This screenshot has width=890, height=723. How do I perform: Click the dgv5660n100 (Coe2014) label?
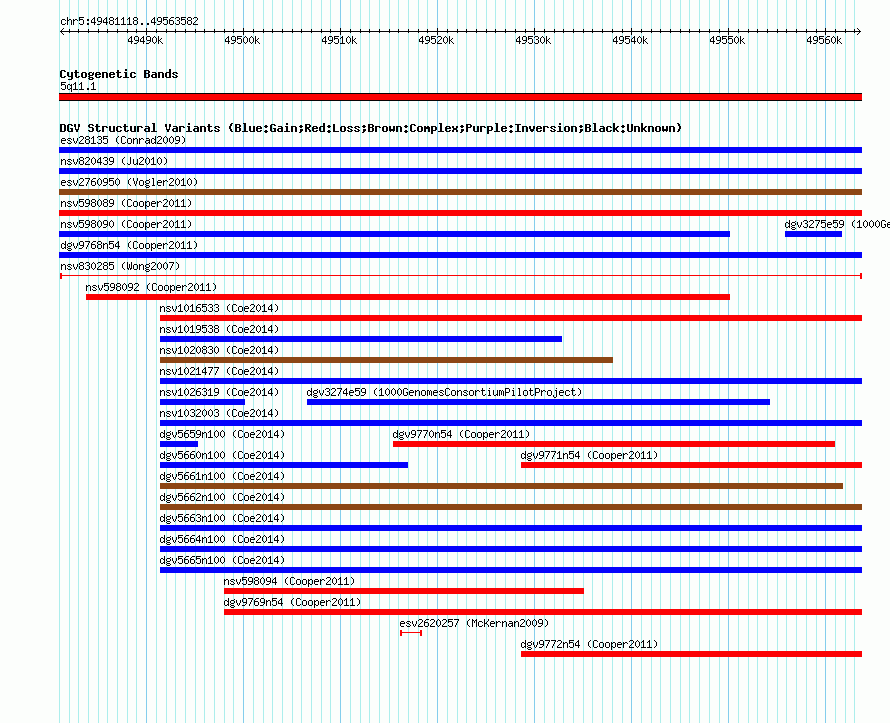pos(222,455)
